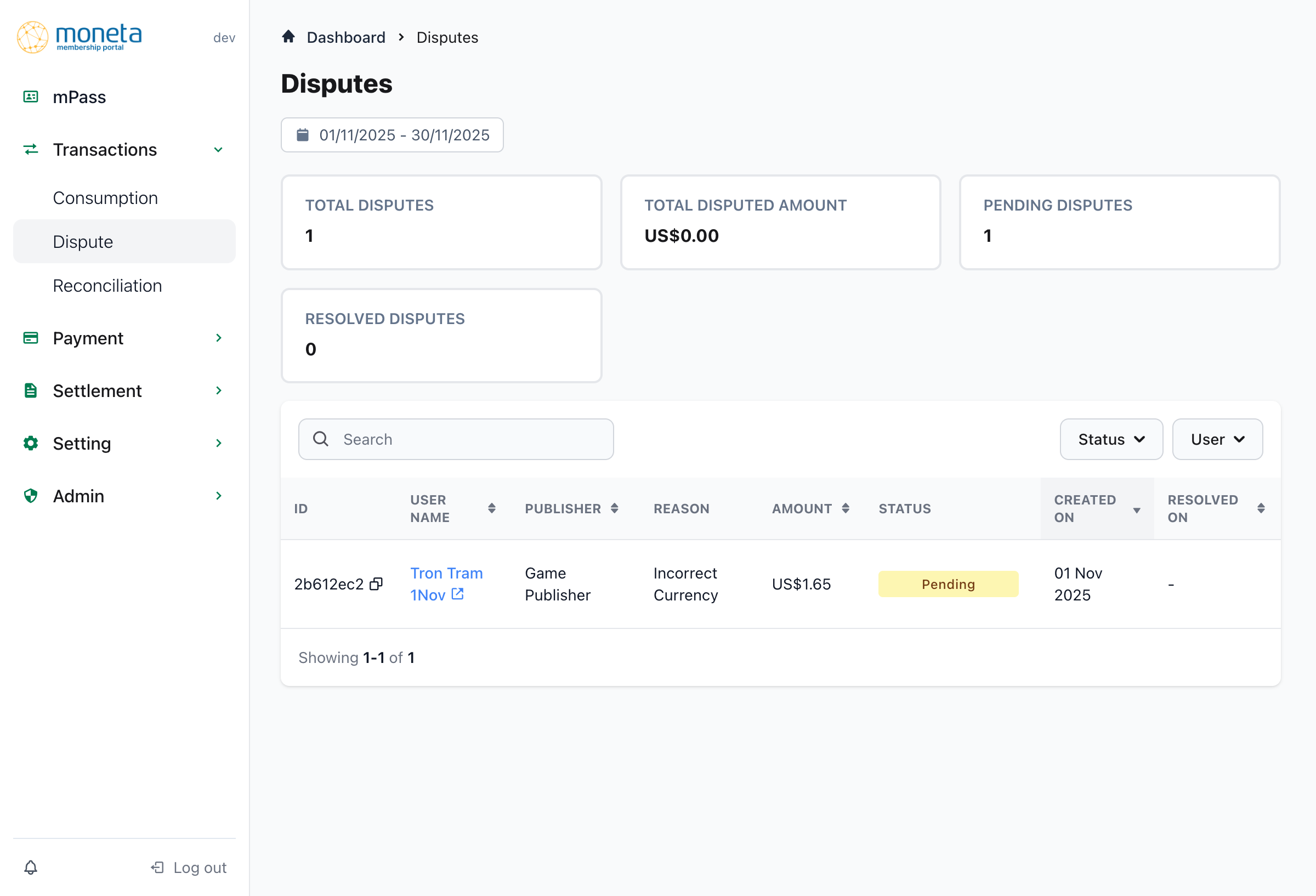The height and width of the screenshot is (896, 1316).
Task: Click the copy ID icon next to 2b612ec2
Action: click(x=376, y=584)
